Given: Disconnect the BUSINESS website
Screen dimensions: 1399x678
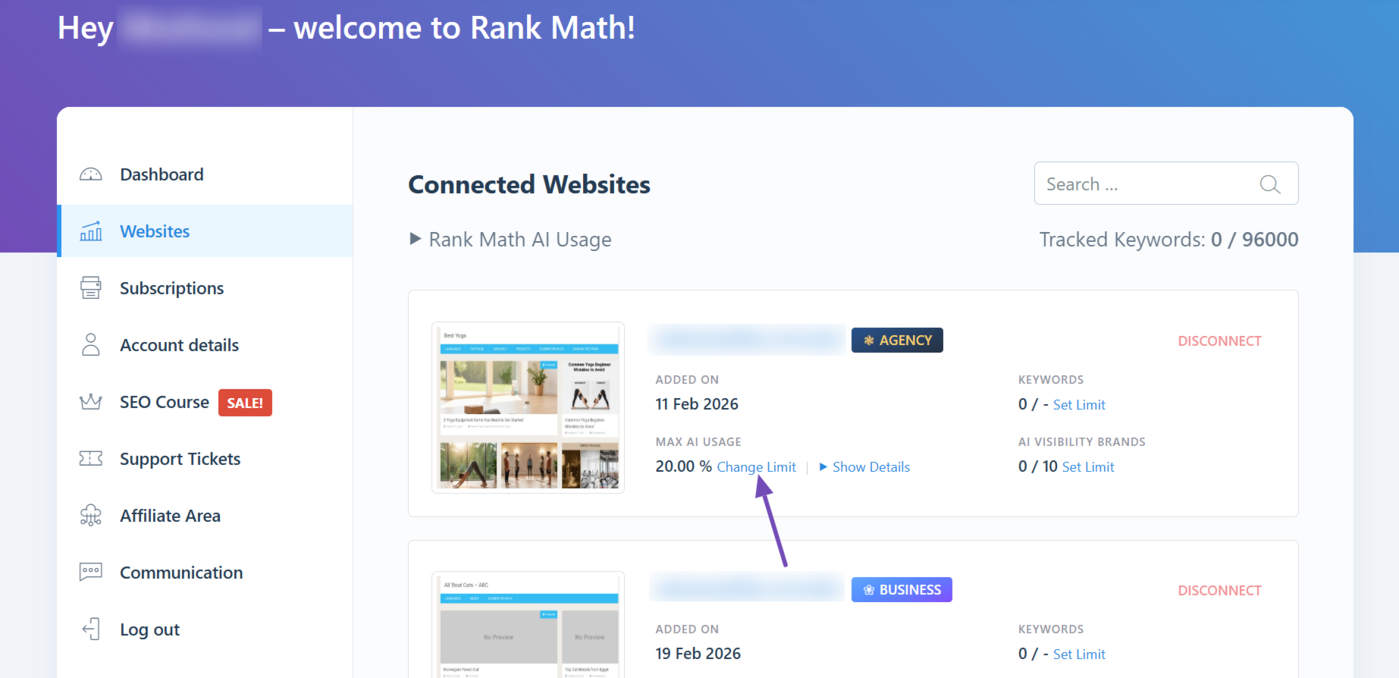Looking at the screenshot, I should pyautogui.click(x=1219, y=591).
